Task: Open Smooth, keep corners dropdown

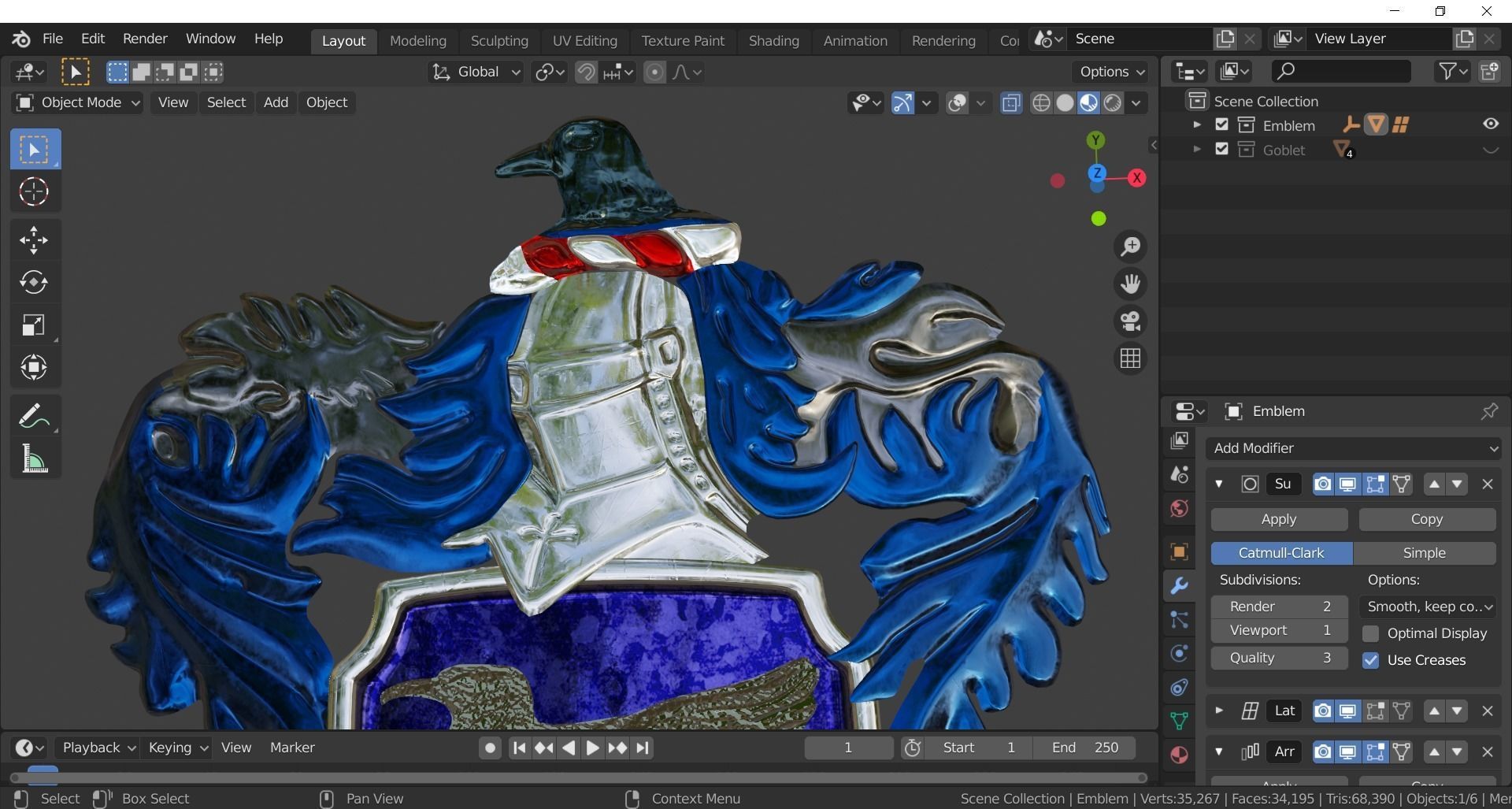Action: click(1429, 607)
